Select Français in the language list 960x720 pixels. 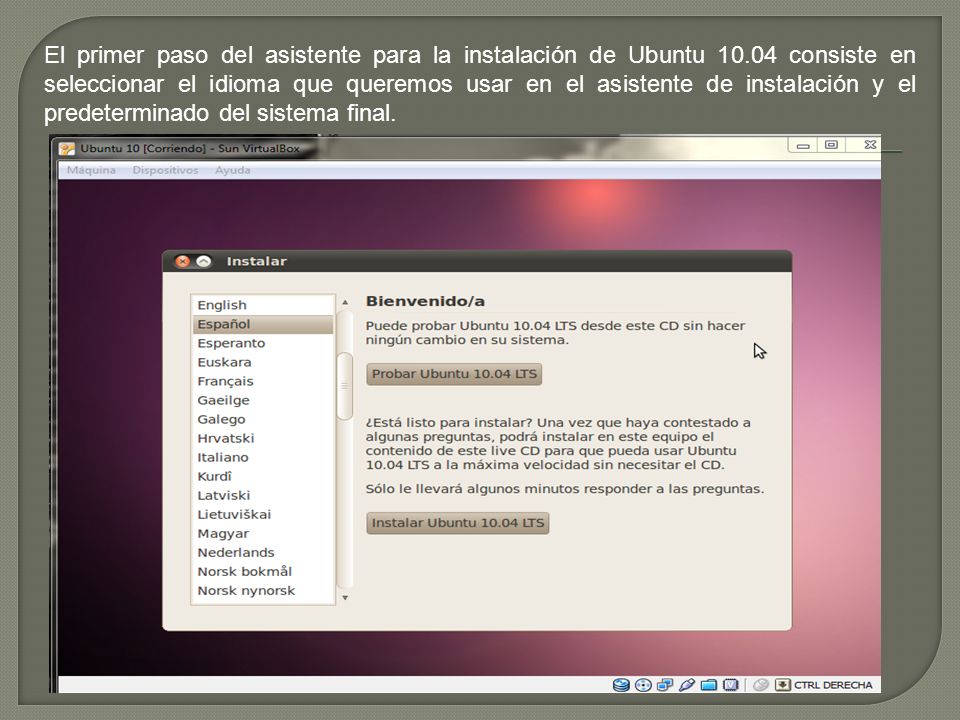(263, 381)
